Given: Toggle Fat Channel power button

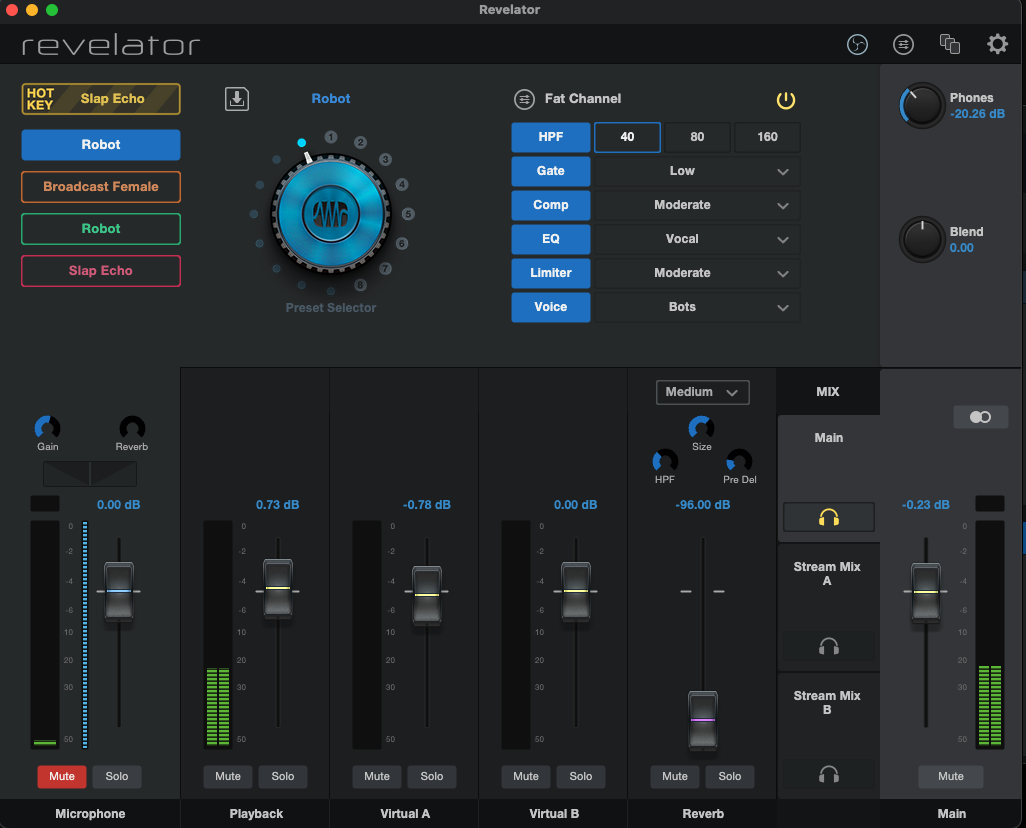Looking at the screenshot, I should coord(785,100).
